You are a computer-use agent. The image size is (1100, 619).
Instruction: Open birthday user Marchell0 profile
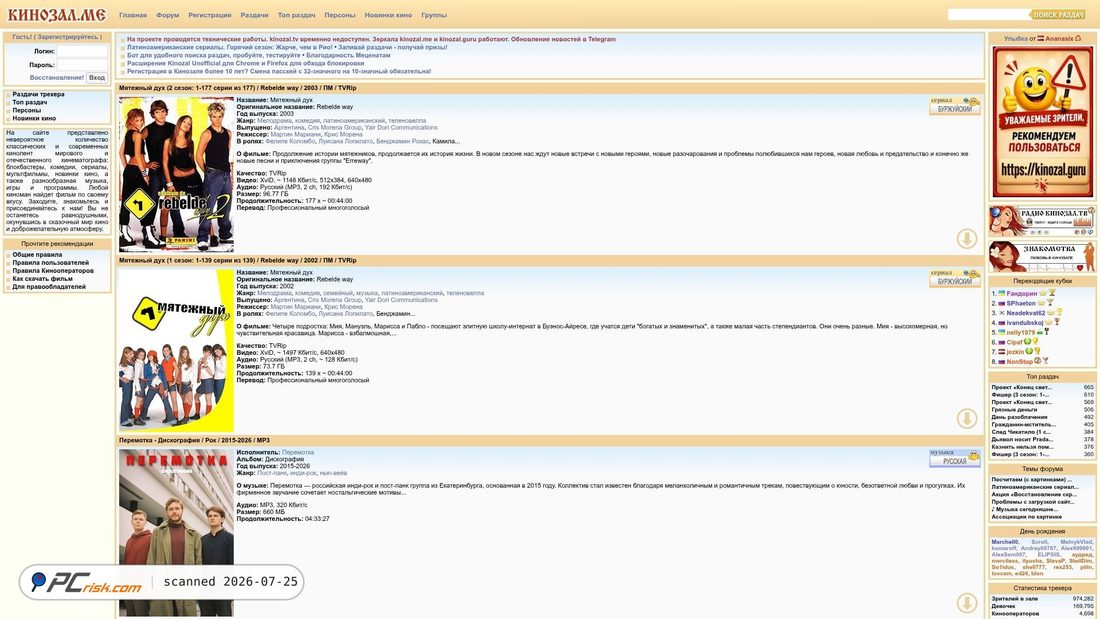coord(1005,542)
